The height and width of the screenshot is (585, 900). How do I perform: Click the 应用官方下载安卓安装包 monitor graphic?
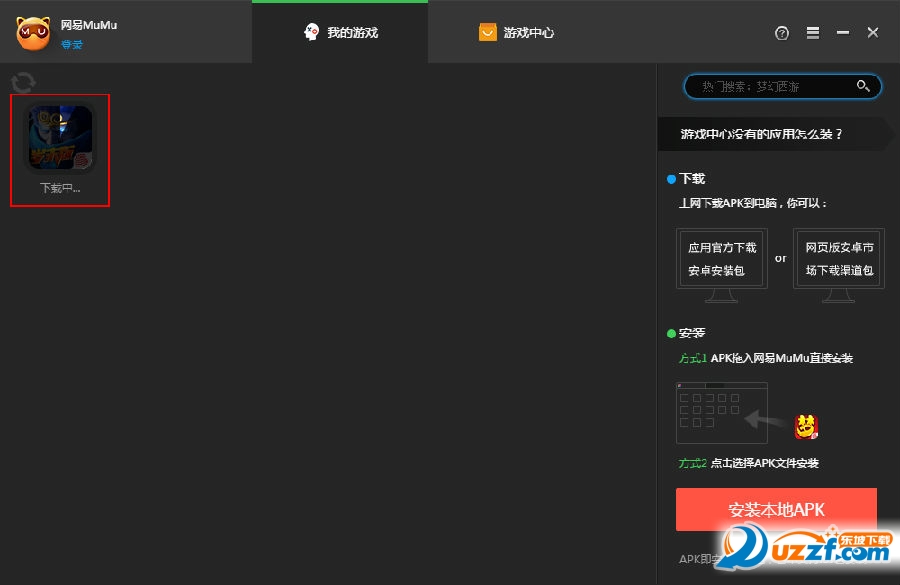point(722,265)
